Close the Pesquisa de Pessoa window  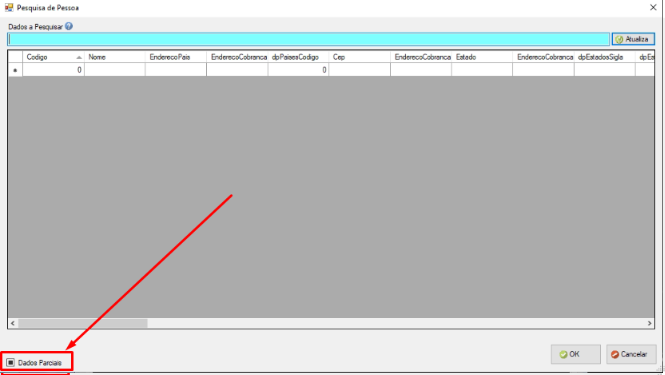tap(653, 8)
